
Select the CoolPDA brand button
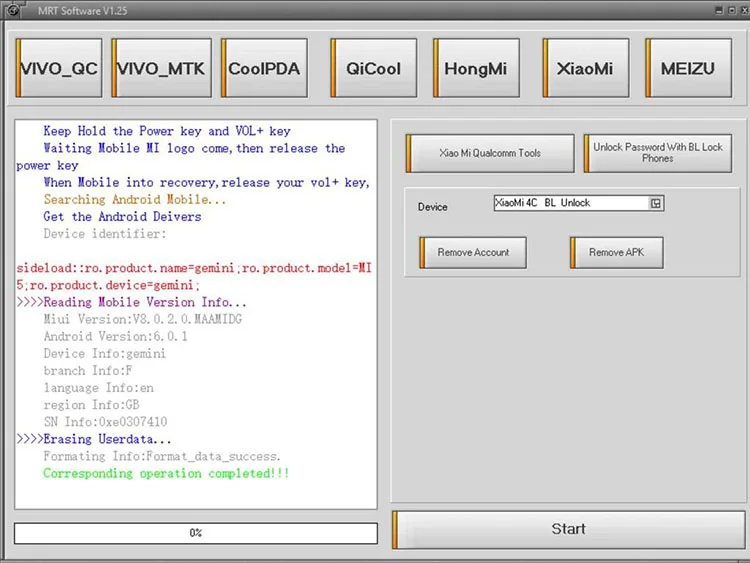264,68
